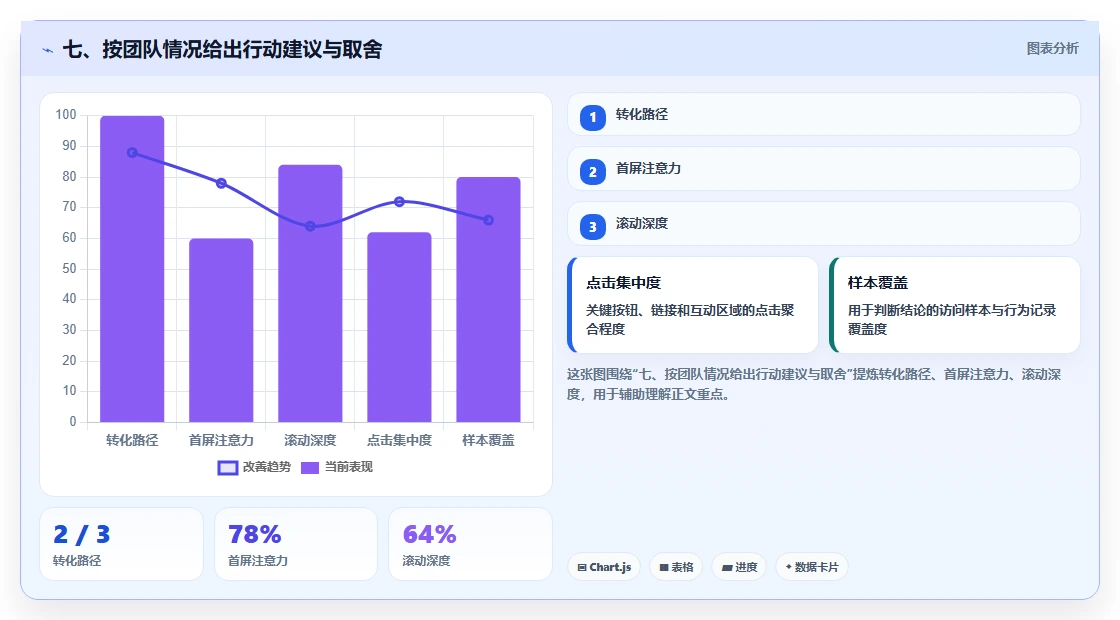1120x620 pixels.
Task: Toggle the 改善趋势 legend swatch
Action: (x=228, y=468)
